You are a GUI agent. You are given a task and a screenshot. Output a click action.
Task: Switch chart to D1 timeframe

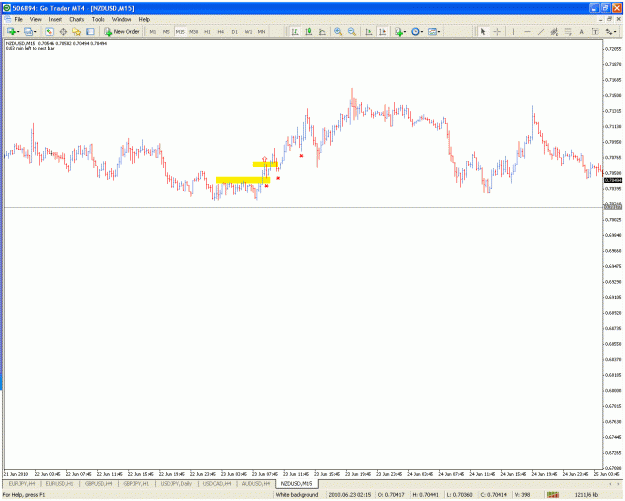click(235, 31)
